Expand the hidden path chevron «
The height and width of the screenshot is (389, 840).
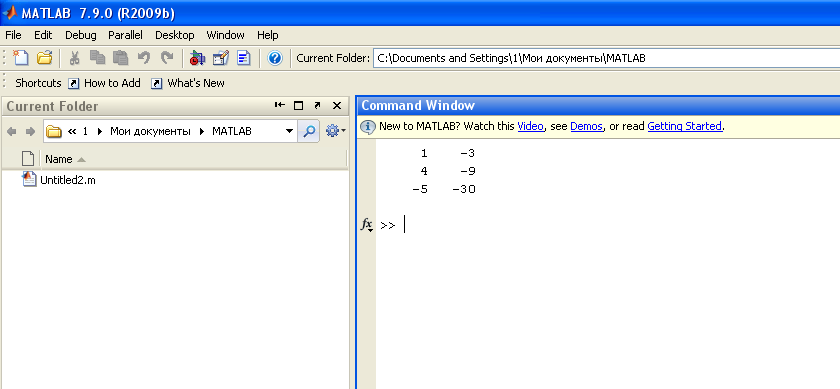click(72, 131)
